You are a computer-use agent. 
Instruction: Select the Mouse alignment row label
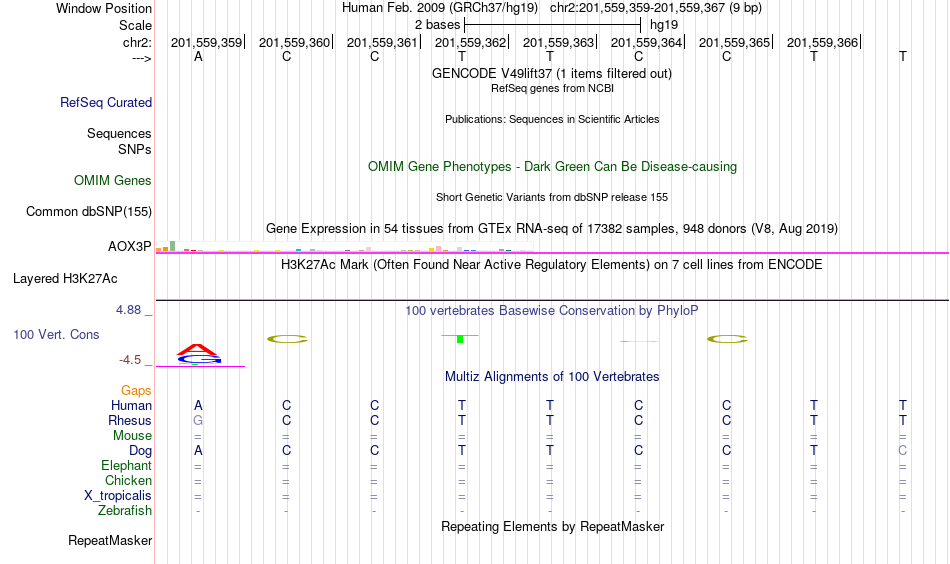coord(132,436)
